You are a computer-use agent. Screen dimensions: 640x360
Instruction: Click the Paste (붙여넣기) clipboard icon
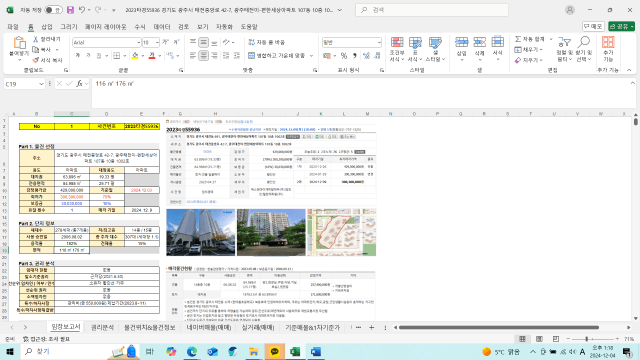[19, 43]
